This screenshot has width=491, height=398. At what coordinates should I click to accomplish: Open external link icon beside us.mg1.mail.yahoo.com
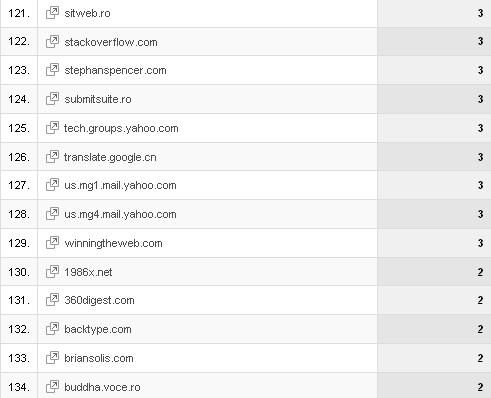52,185
